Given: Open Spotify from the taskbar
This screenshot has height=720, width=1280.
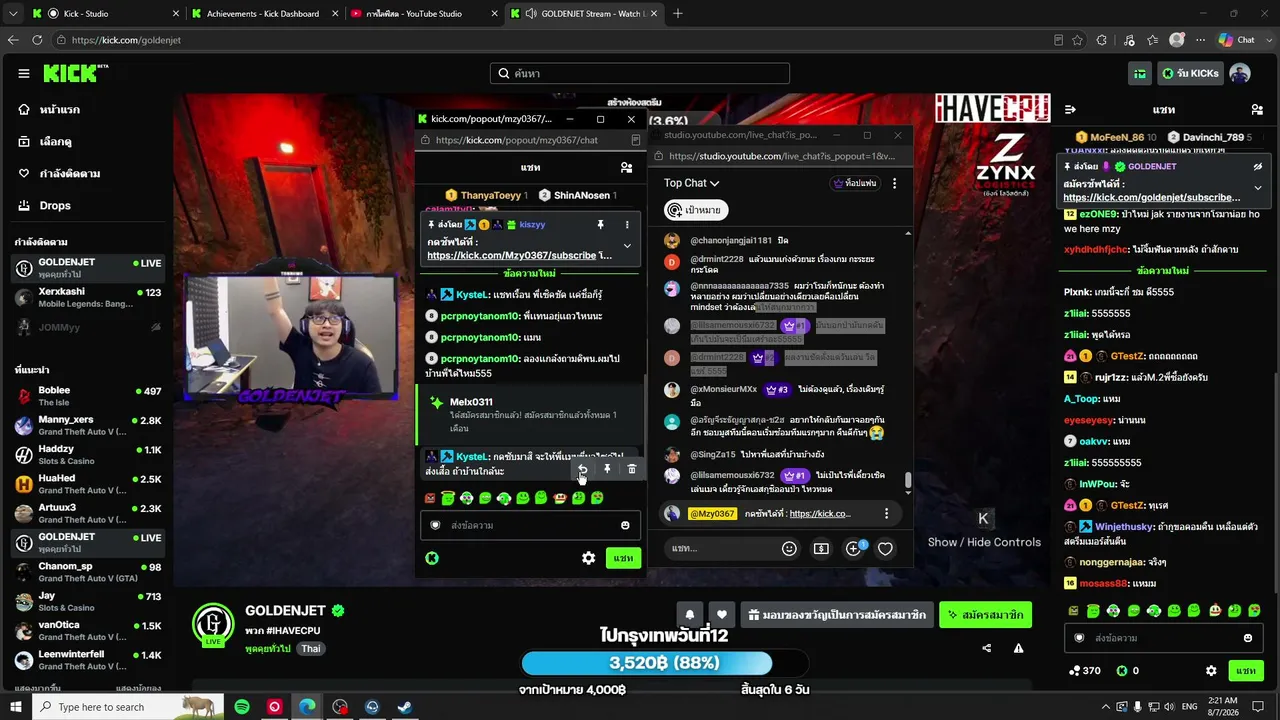Looking at the screenshot, I should click(242, 707).
